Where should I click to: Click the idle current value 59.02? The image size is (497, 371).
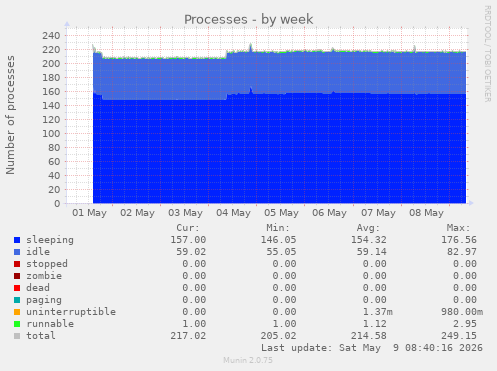click(x=191, y=252)
